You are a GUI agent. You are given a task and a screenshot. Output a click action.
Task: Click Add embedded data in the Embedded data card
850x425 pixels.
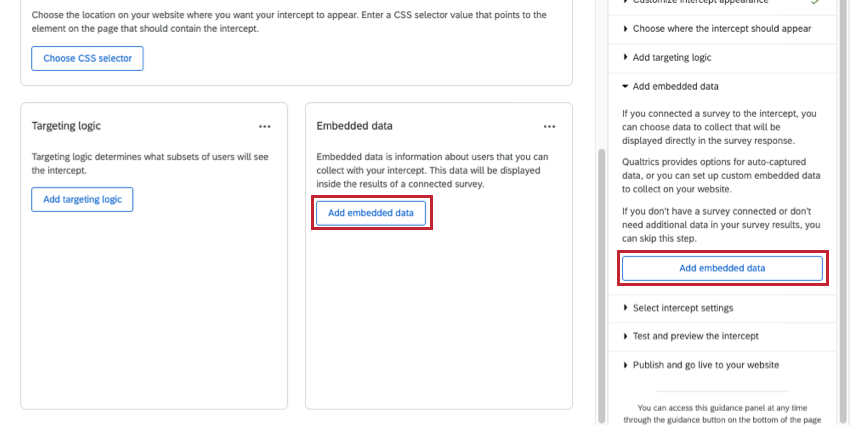point(371,213)
